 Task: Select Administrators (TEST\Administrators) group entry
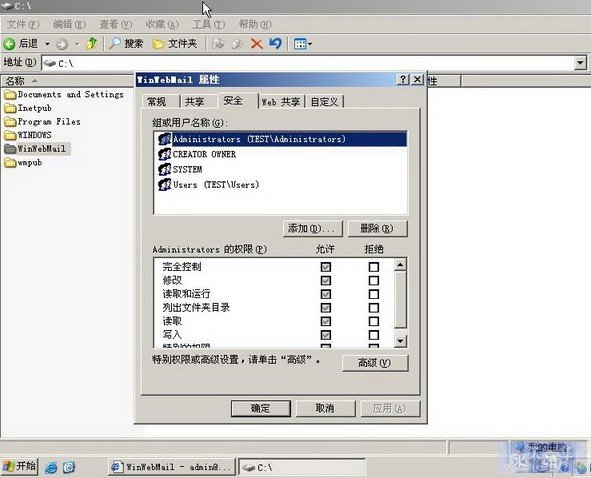282,139
